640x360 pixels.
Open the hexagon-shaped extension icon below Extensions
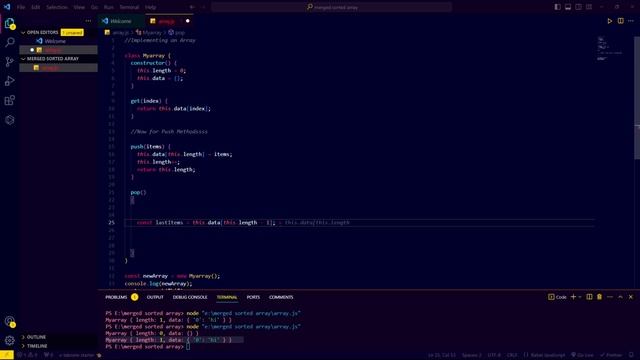[x=9, y=120]
